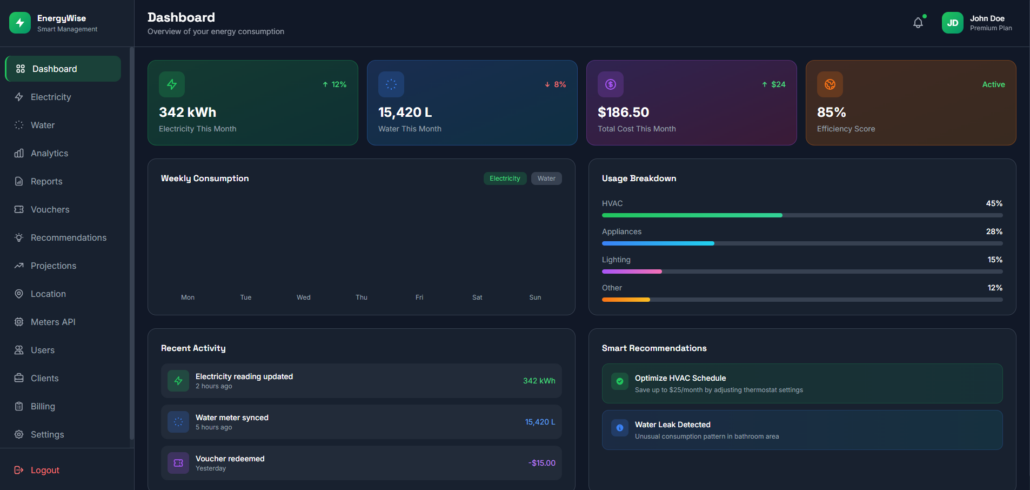Click the JD user avatar
1030x490 pixels.
(x=952, y=23)
